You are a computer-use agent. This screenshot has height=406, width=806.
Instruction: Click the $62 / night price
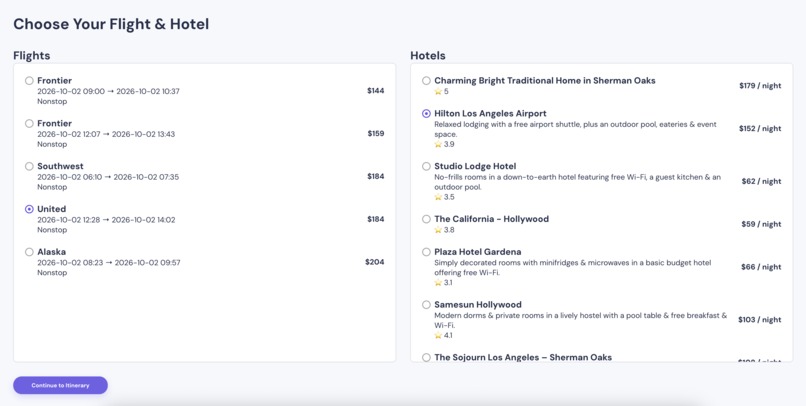(761, 181)
